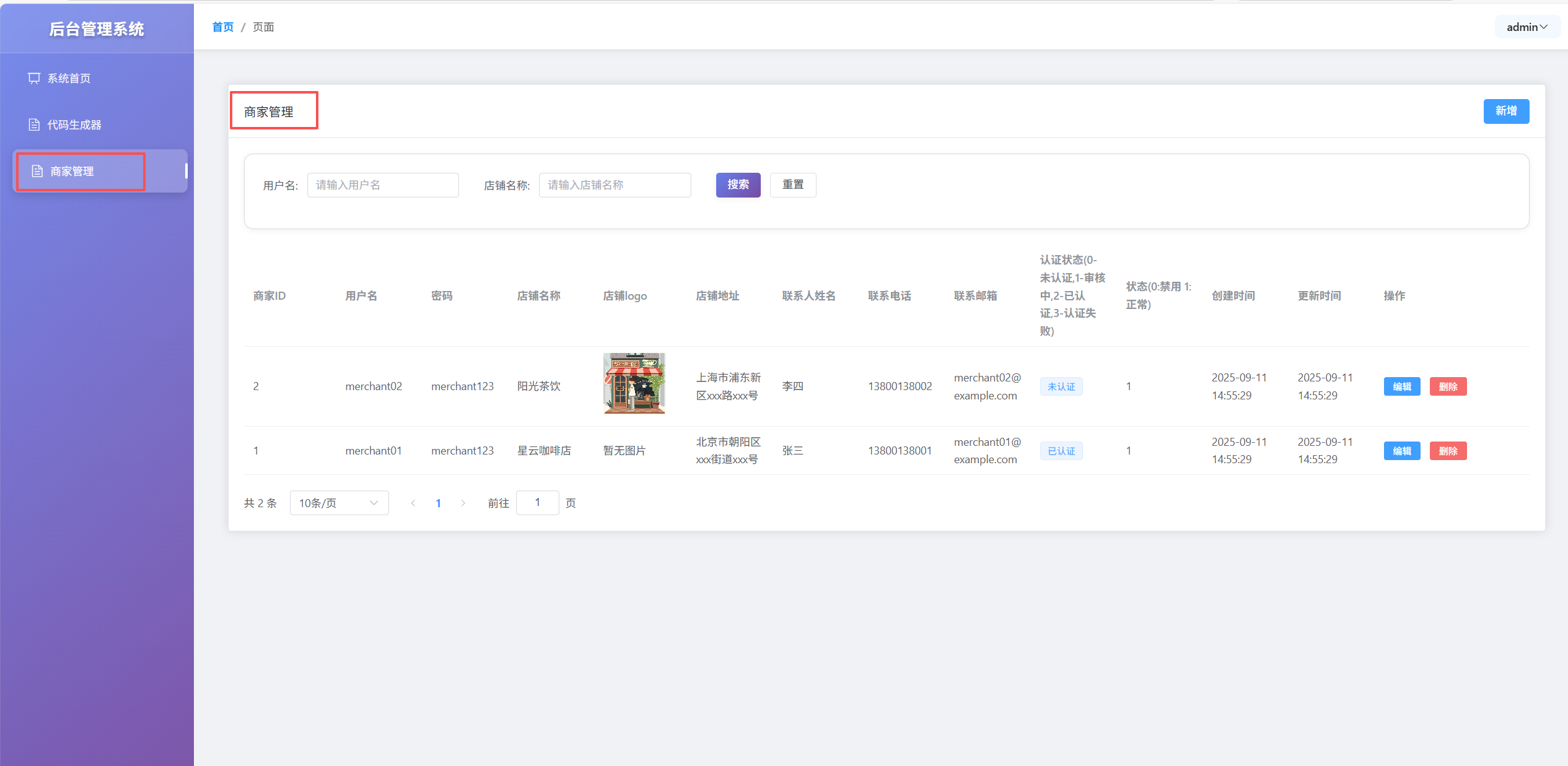The width and height of the screenshot is (1568, 766).
Task: Click the 商家管理 sidebar document icon
Action: (37, 171)
